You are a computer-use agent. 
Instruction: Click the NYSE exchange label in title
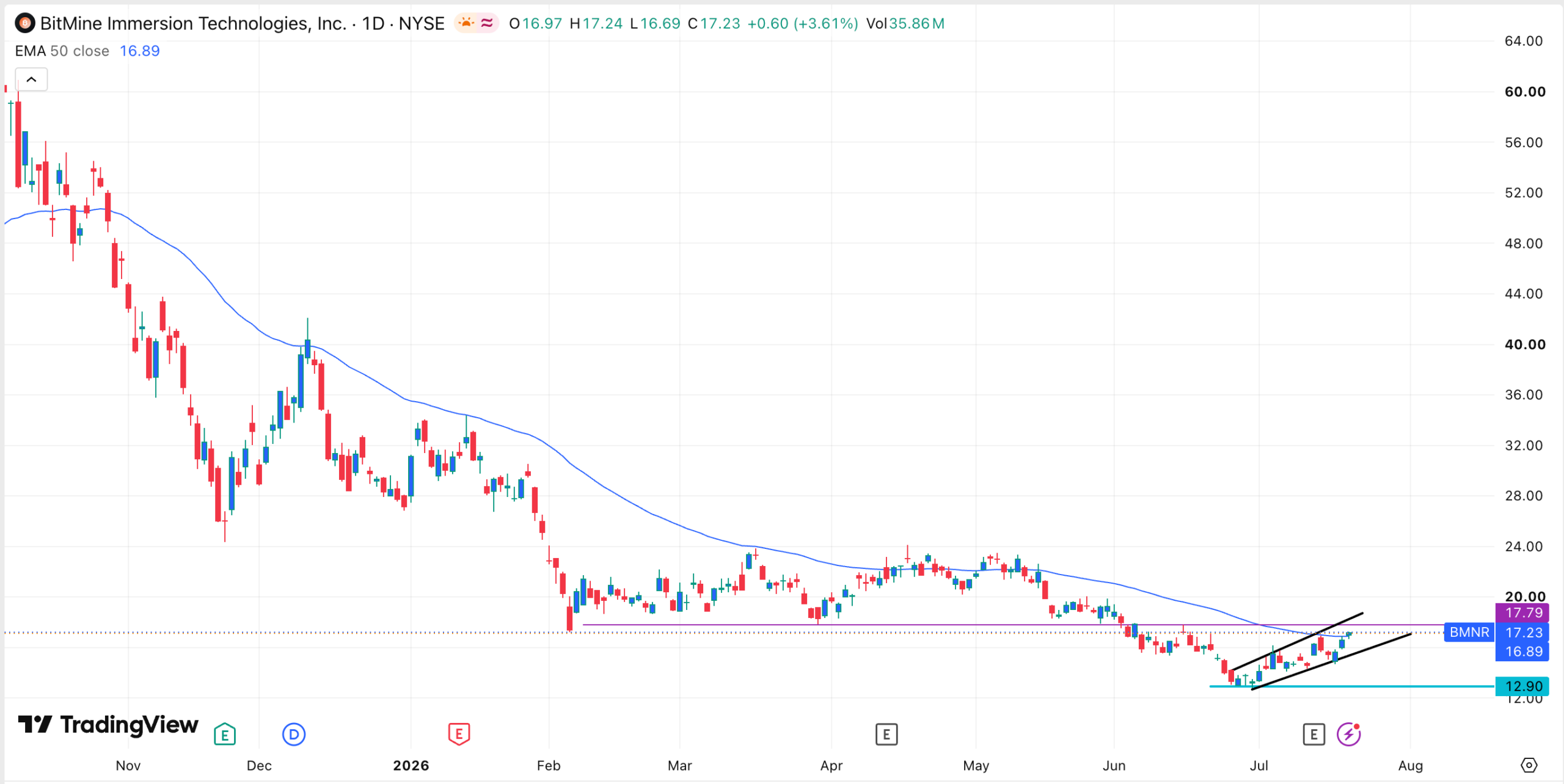422,23
